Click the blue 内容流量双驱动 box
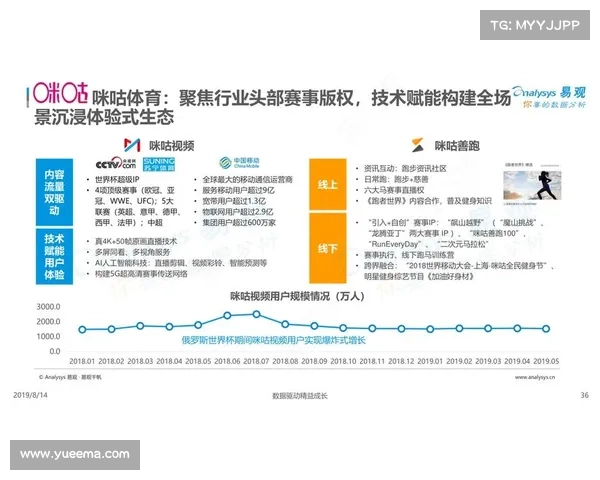 tap(54, 192)
